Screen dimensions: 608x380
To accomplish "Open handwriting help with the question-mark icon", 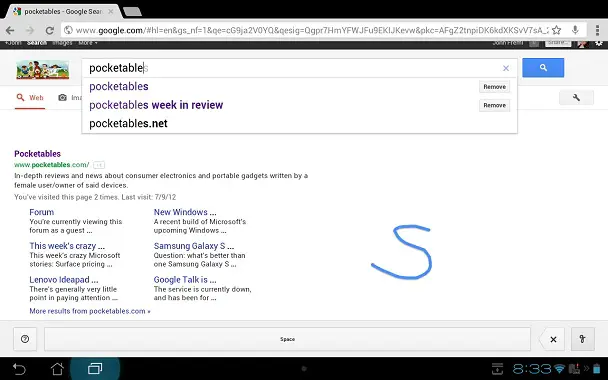I will 25,339.
